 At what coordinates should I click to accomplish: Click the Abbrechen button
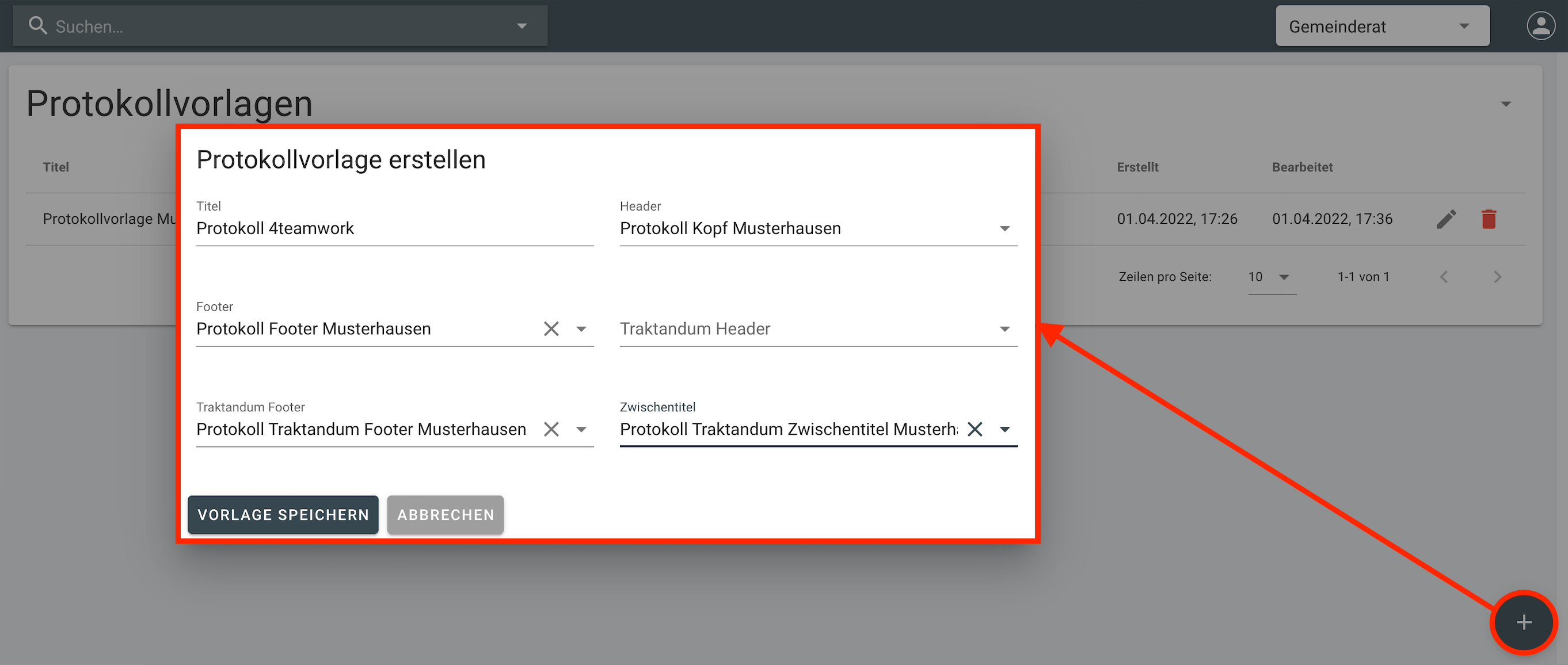[x=445, y=515]
